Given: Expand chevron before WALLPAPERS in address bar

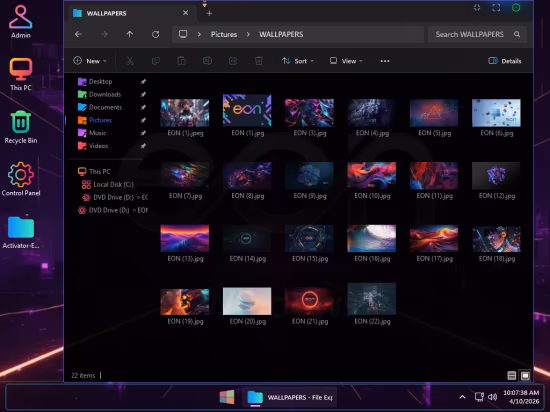Looking at the screenshot, I should point(248,34).
